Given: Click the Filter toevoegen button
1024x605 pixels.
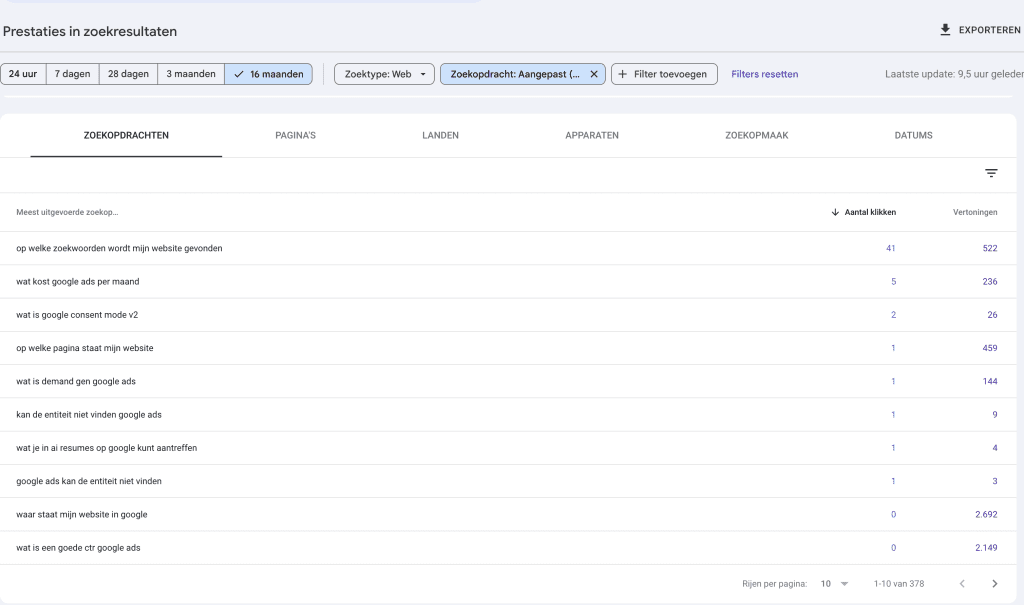Looking at the screenshot, I should [664, 74].
